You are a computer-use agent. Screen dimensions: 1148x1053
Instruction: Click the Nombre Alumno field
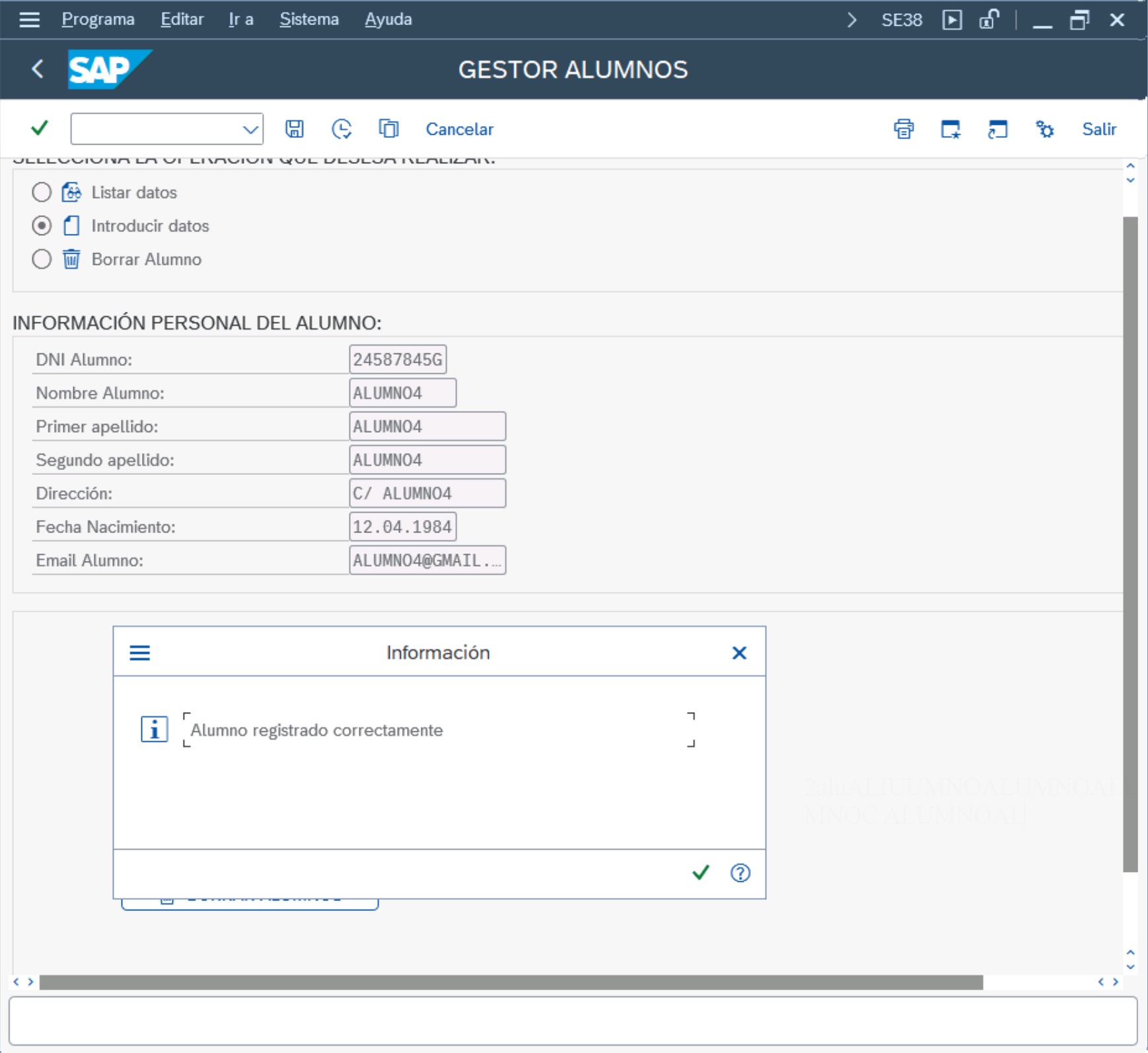(403, 393)
